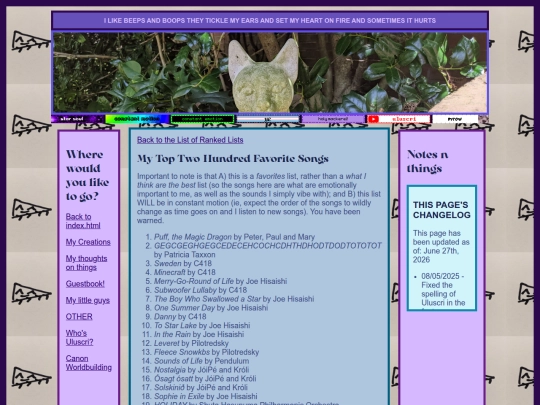Viewport: 540px width, 405px height.
Task: Click 'Subwoofer Lullaby by C418' entry
Action: click(x=200, y=290)
